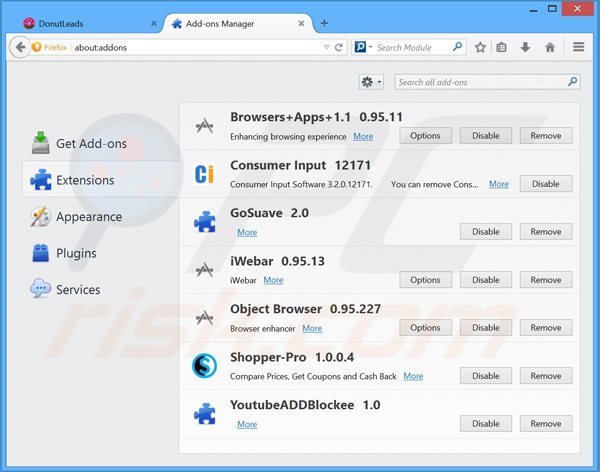Show More info for Browsers+Apps+1.1

pyautogui.click(x=363, y=137)
